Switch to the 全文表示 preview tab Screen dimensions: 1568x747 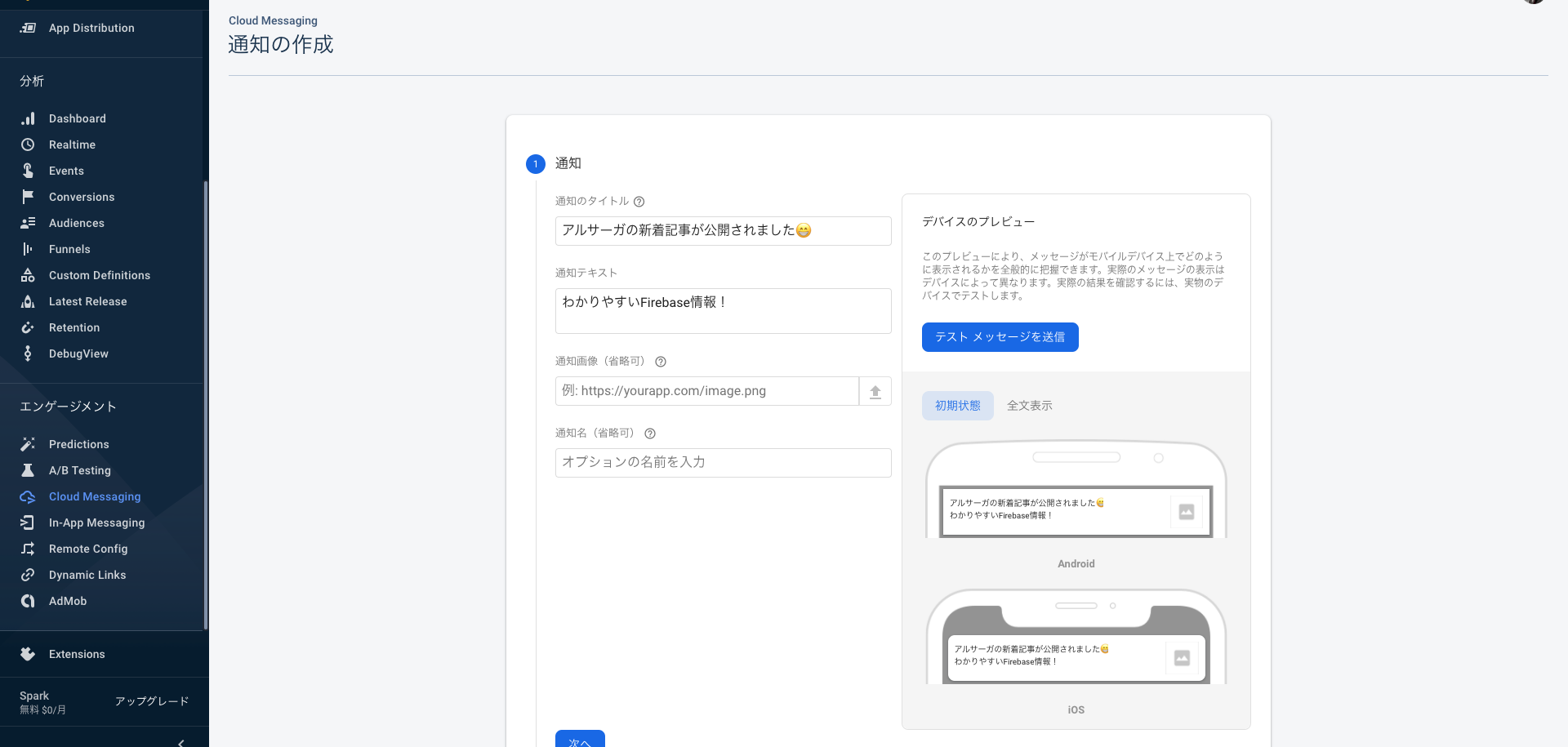coord(1030,406)
